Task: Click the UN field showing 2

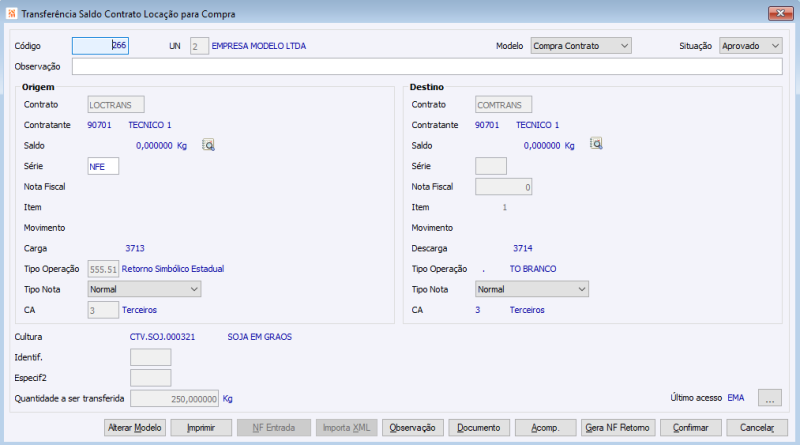Action: coord(199,46)
